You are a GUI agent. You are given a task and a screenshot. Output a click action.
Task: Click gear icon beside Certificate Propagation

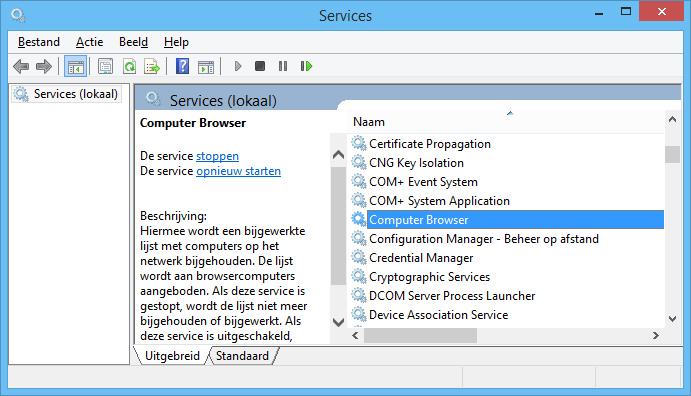359,143
